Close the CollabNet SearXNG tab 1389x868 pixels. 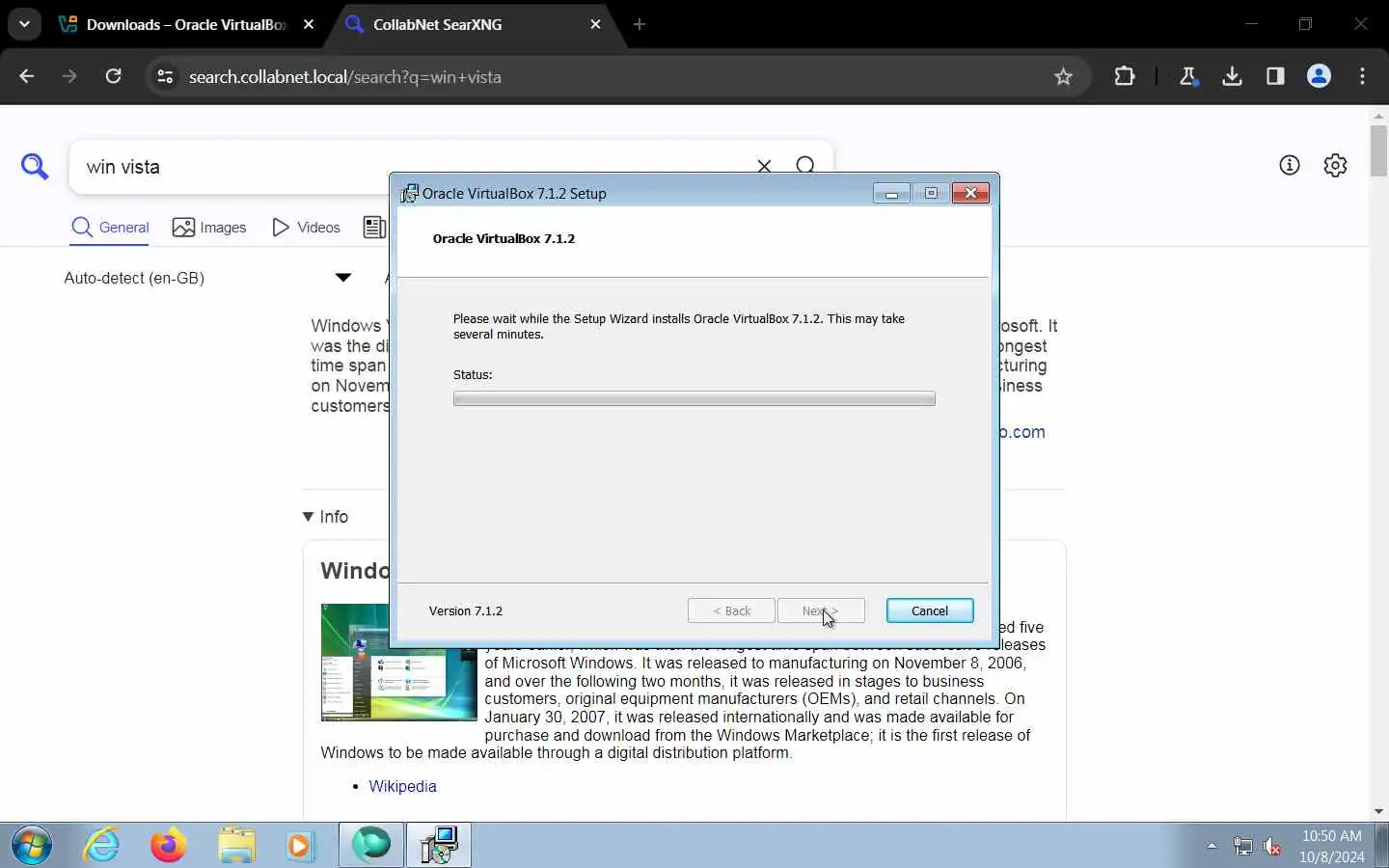click(595, 25)
